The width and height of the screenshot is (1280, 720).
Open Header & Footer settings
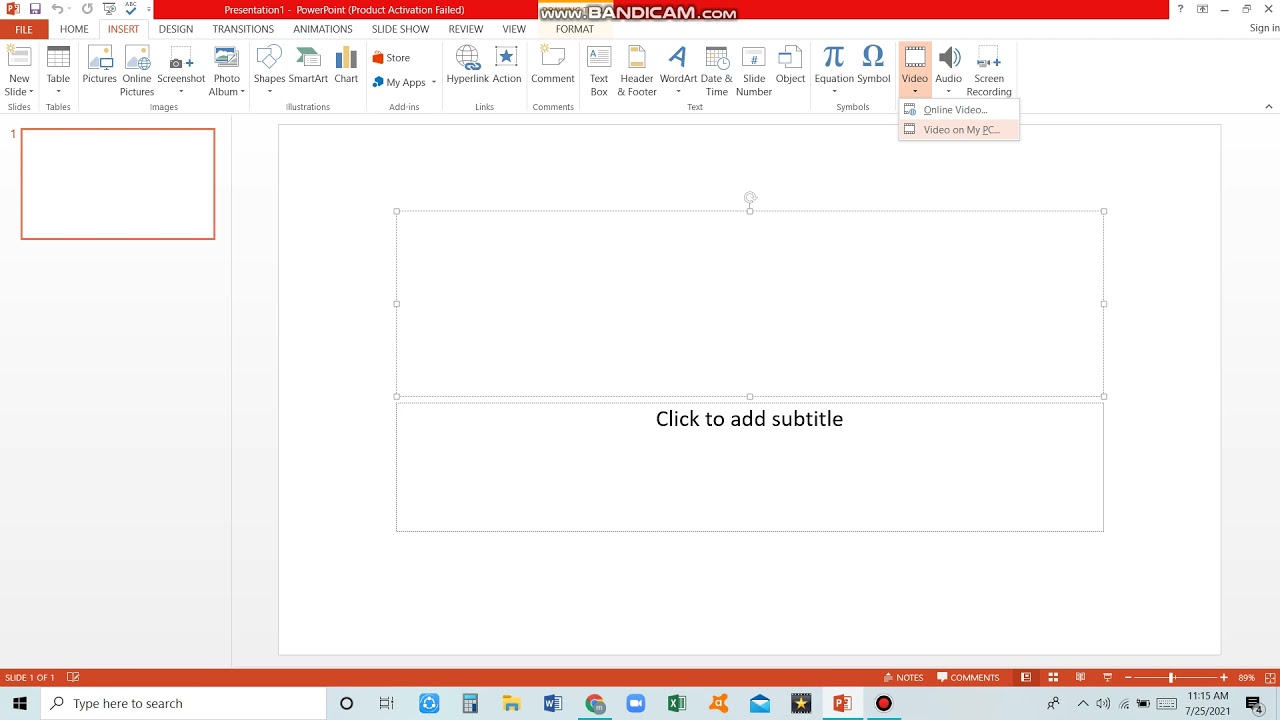637,70
